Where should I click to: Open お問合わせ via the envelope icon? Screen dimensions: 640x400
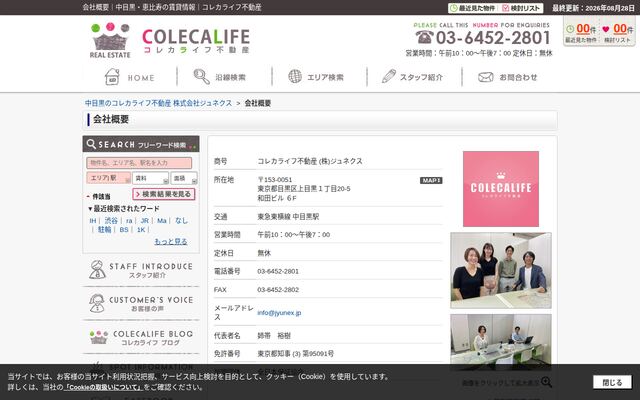(x=486, y=77)
